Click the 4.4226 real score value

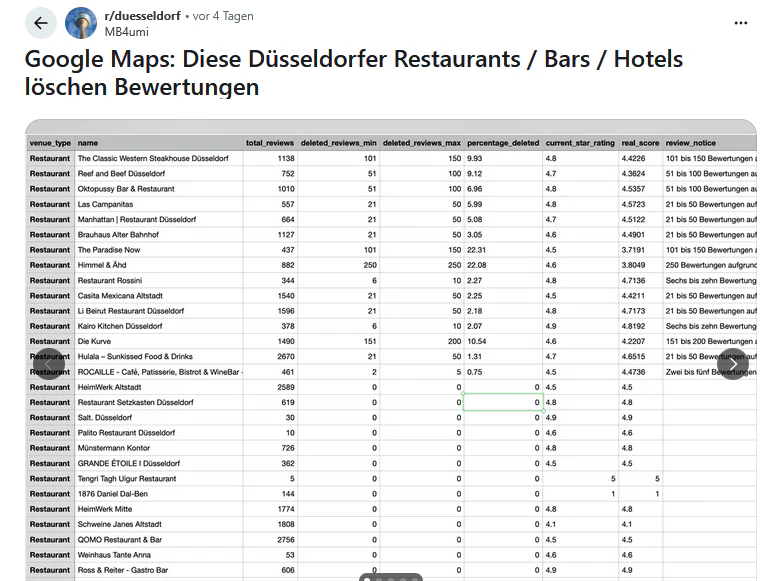[x=633, y=158]
